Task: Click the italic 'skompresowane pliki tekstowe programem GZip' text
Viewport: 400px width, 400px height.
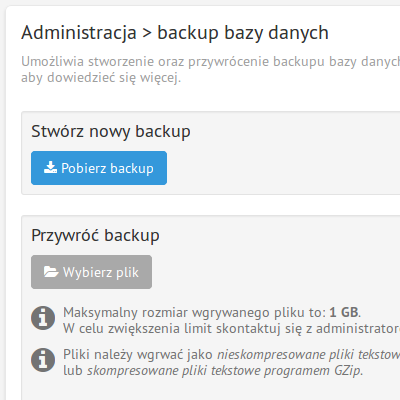Action: [x=224, y=371]
